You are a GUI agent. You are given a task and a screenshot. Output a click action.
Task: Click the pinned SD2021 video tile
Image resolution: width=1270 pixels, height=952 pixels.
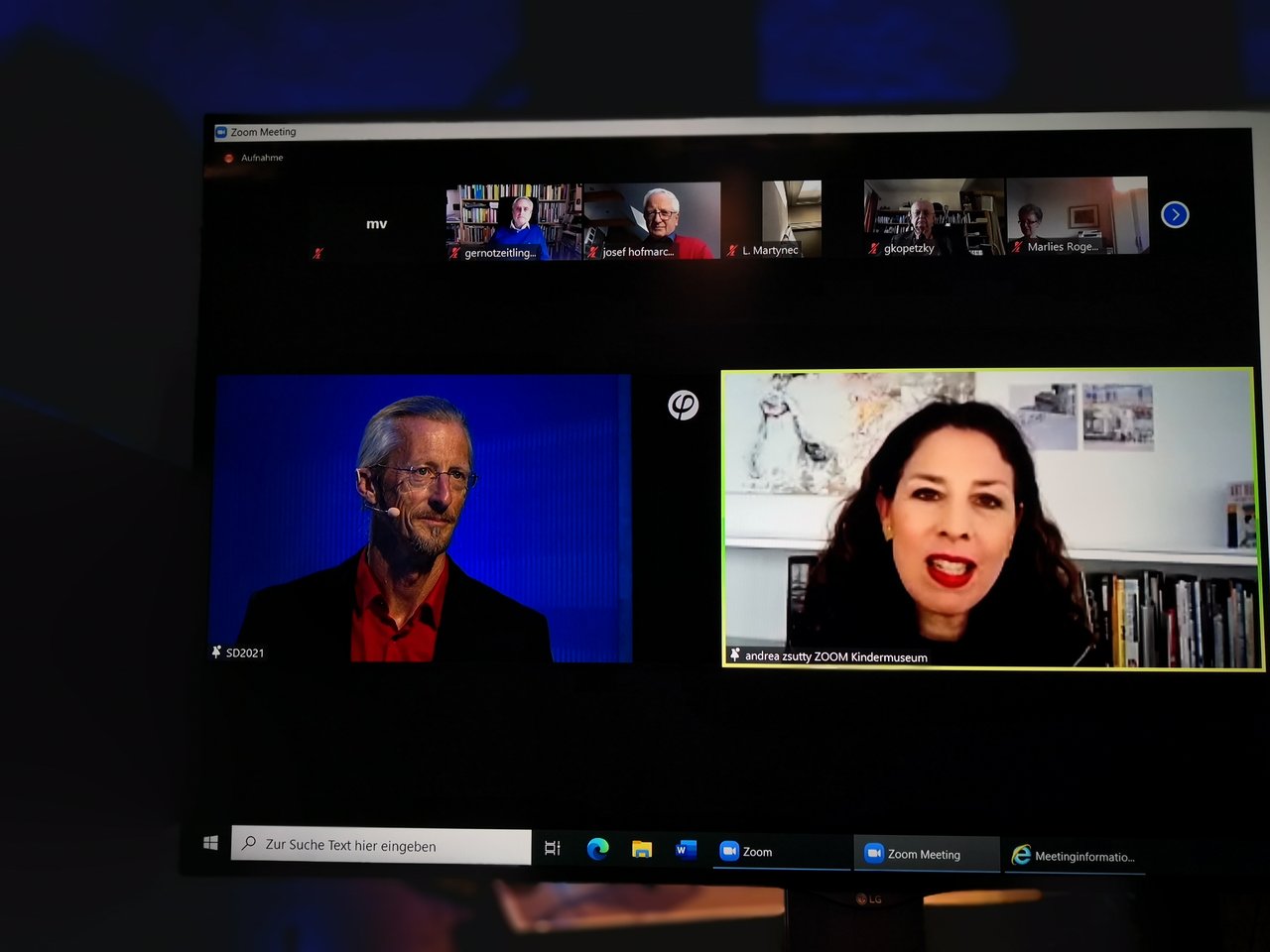423,518
